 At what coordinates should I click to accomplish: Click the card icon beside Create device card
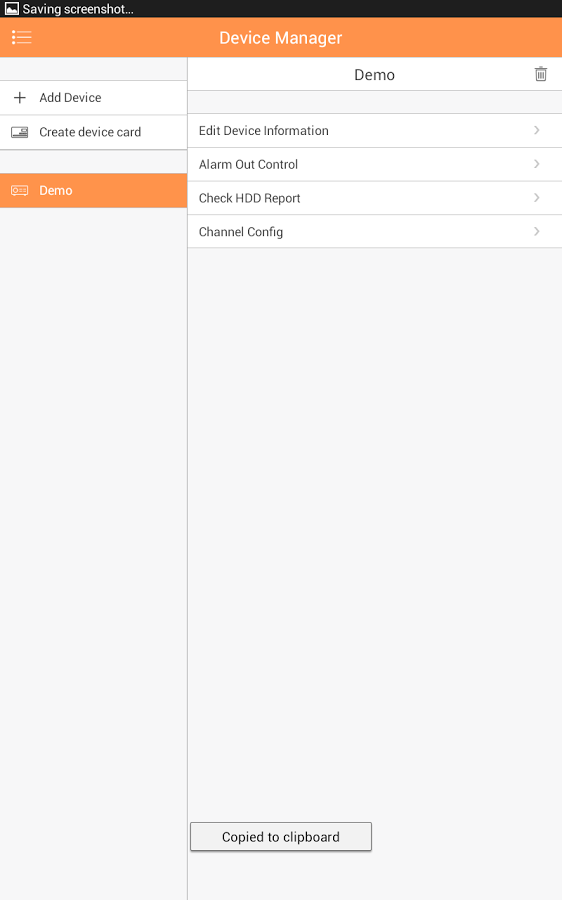click(x=20, y=132)
